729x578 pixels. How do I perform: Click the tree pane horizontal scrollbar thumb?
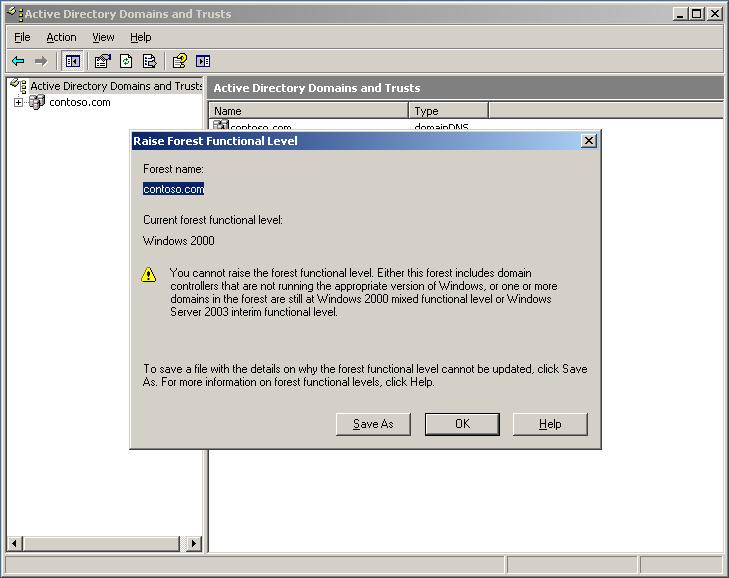(x=101, y=543)
